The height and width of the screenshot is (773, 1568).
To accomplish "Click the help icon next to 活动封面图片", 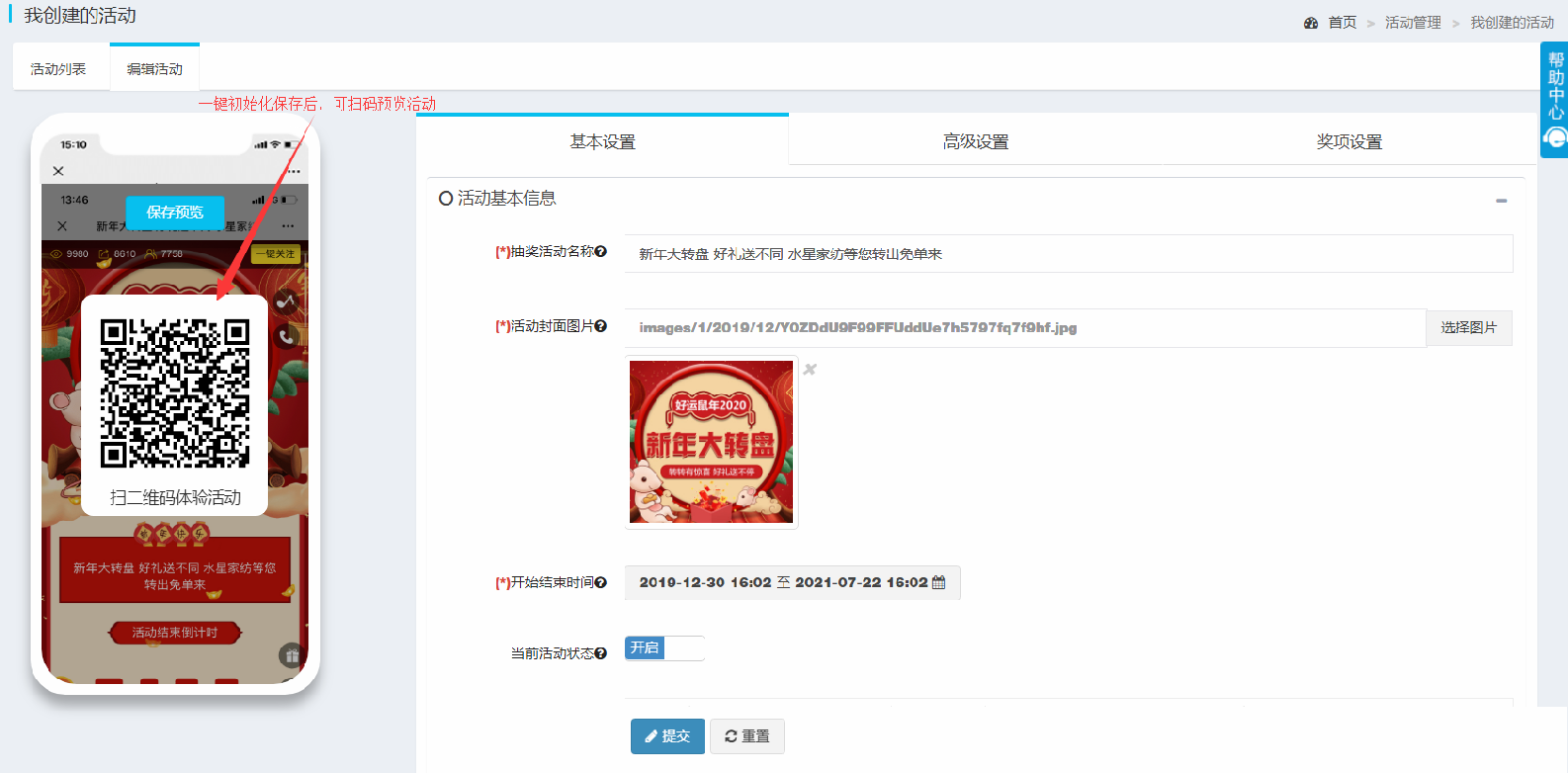I will click(x=600, y=325).
